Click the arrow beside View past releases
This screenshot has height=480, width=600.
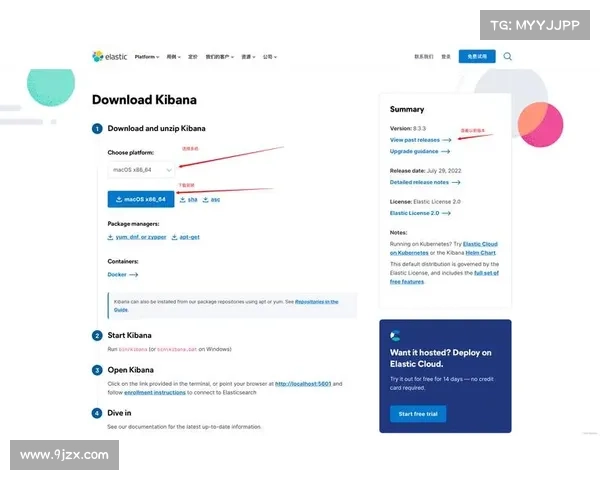click(446, 140)
